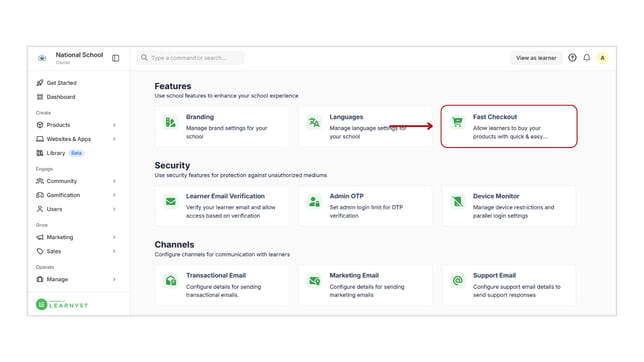The width and height of the screenshot is (644, 362).
Task: Click the Marketing Email icon
Action: [x=314, y=281]
